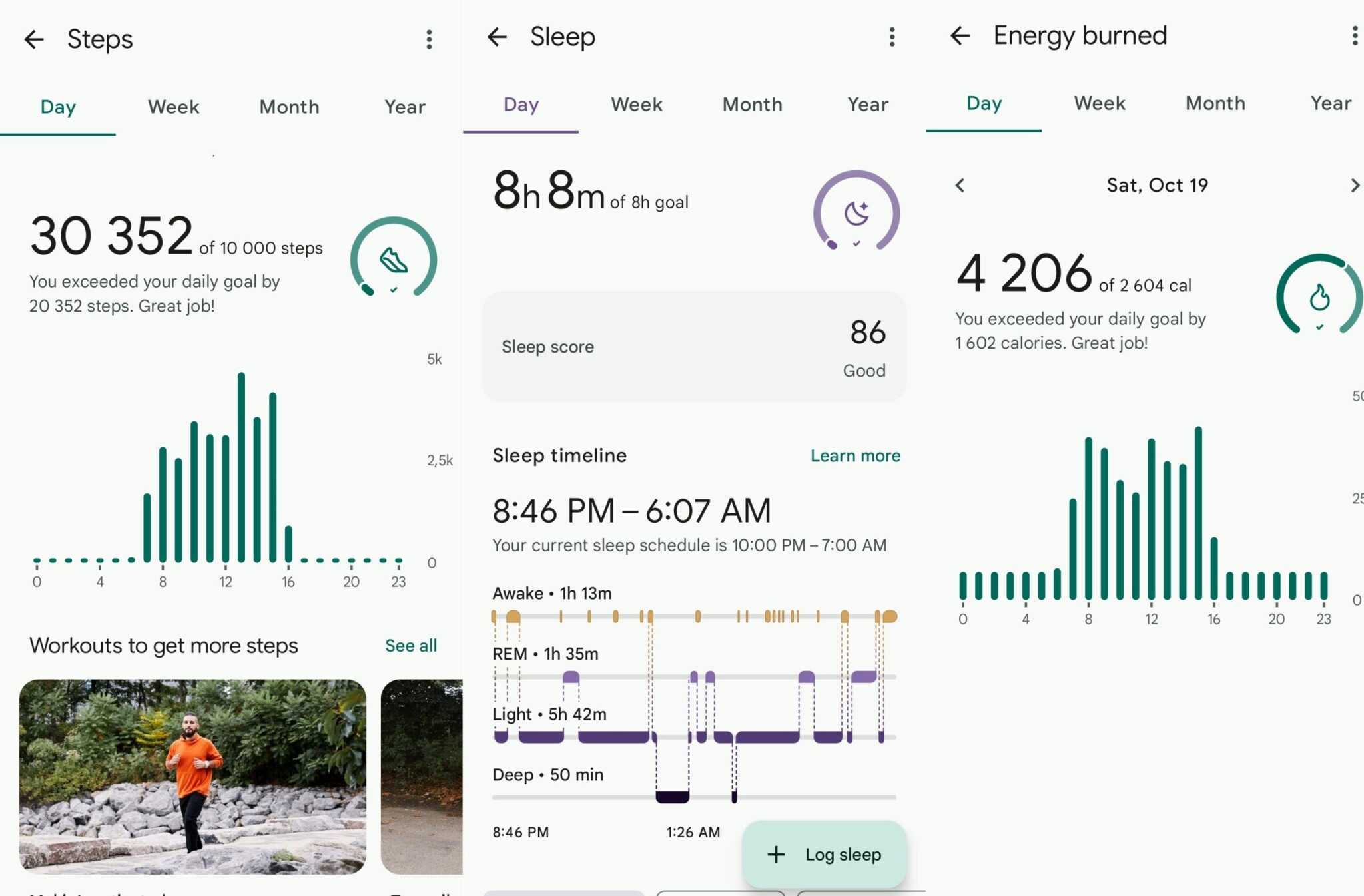Click the running workout thumbnail image

[x=194, y=774]
